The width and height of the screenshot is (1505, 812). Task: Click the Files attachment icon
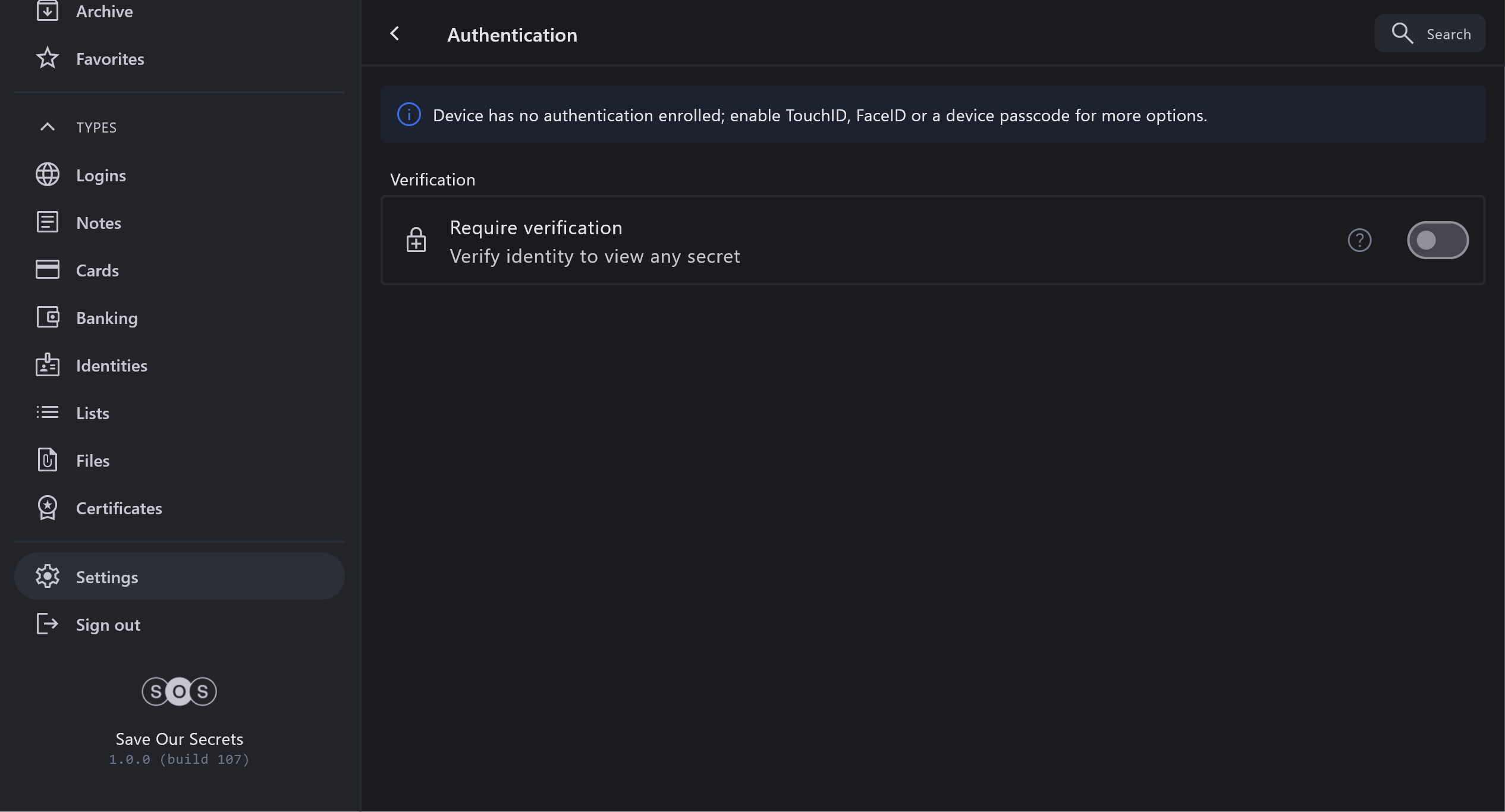(x=48, y=460)
